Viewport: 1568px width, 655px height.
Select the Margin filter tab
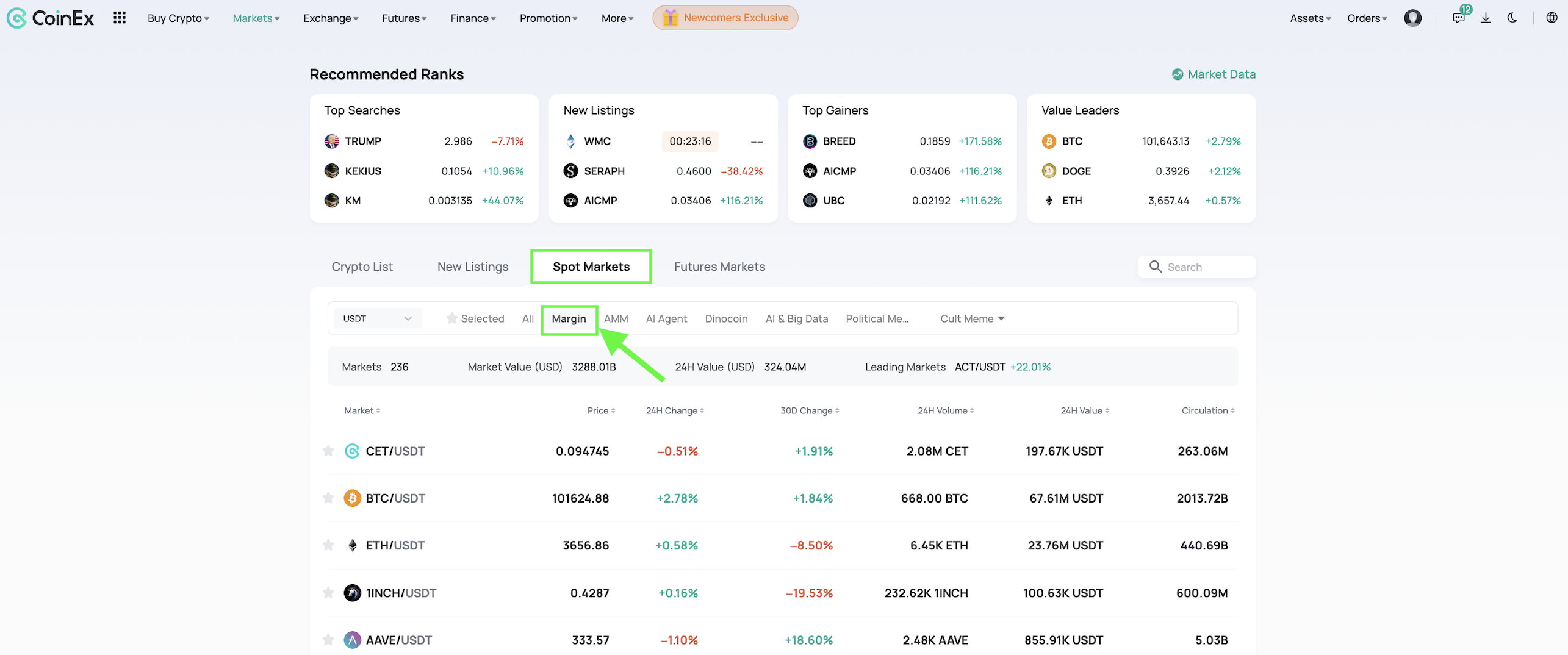pos(569,318)
